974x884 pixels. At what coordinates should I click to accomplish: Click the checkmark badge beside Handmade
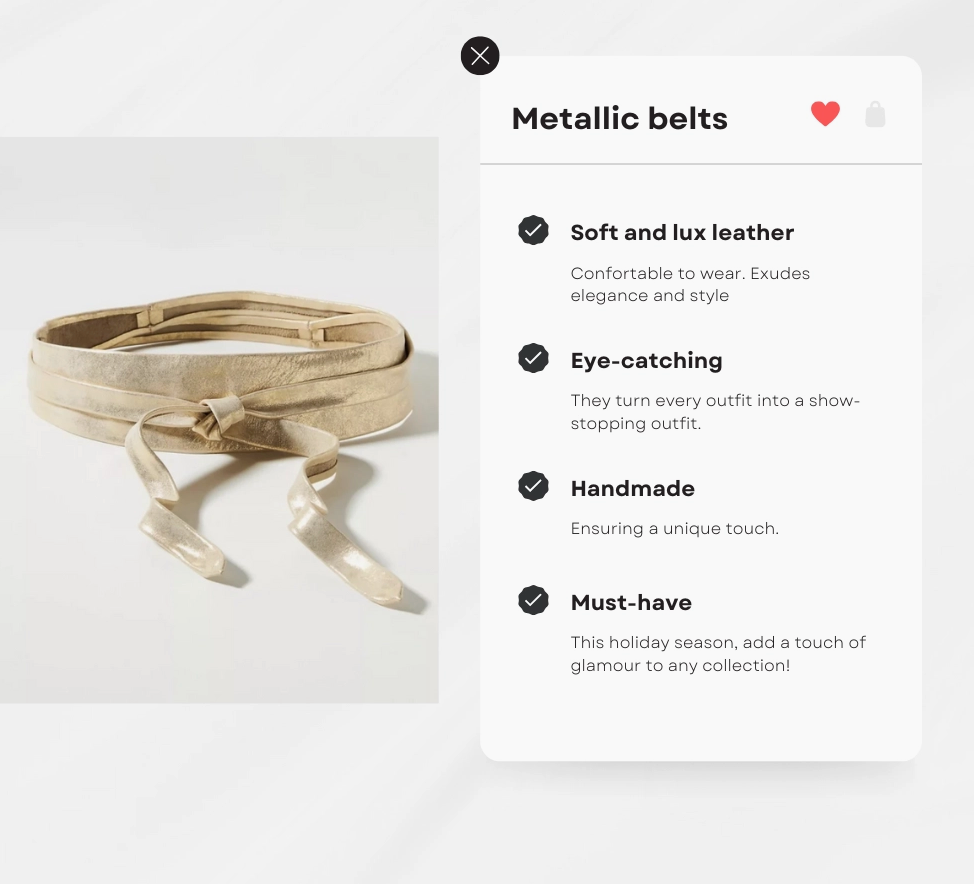click(533, 486)
